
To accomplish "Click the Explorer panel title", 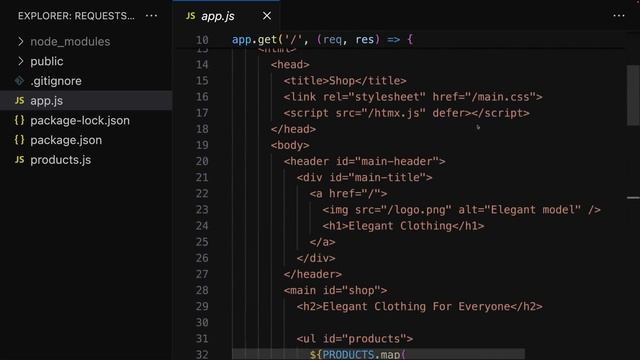I will [x=76, y=16].
